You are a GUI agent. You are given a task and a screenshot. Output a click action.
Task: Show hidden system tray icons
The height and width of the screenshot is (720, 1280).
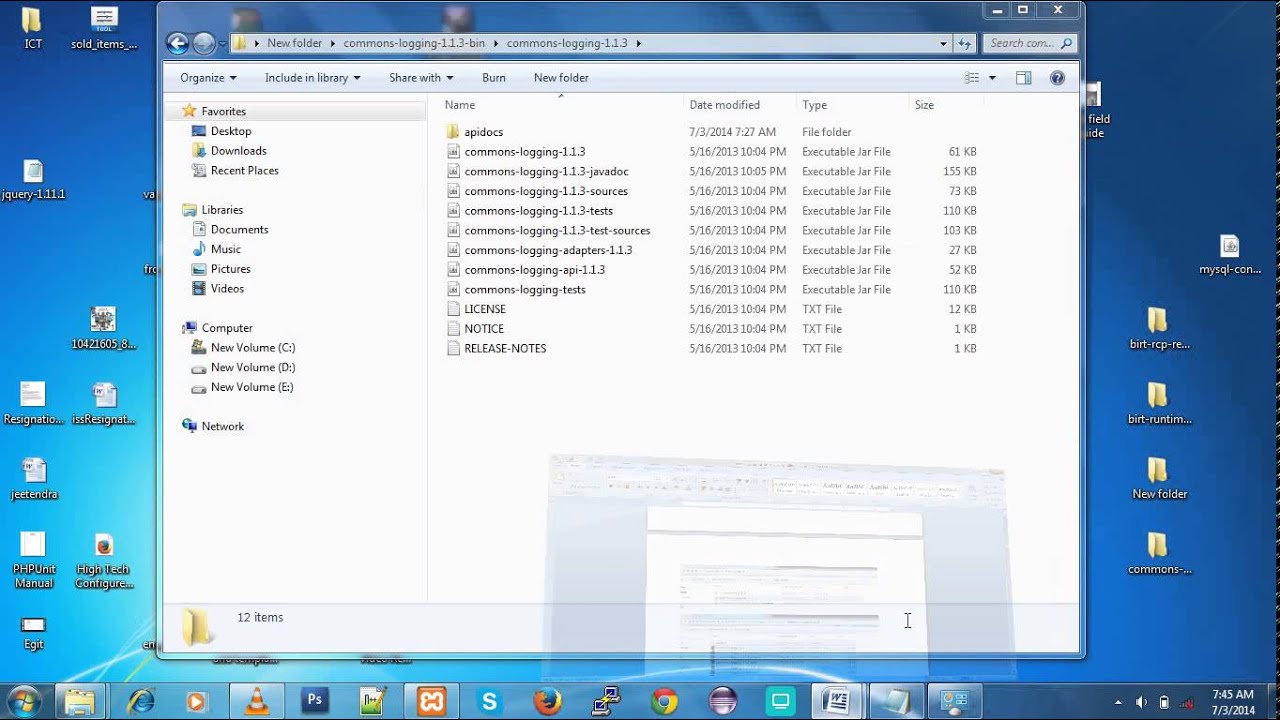point(1117,702)
